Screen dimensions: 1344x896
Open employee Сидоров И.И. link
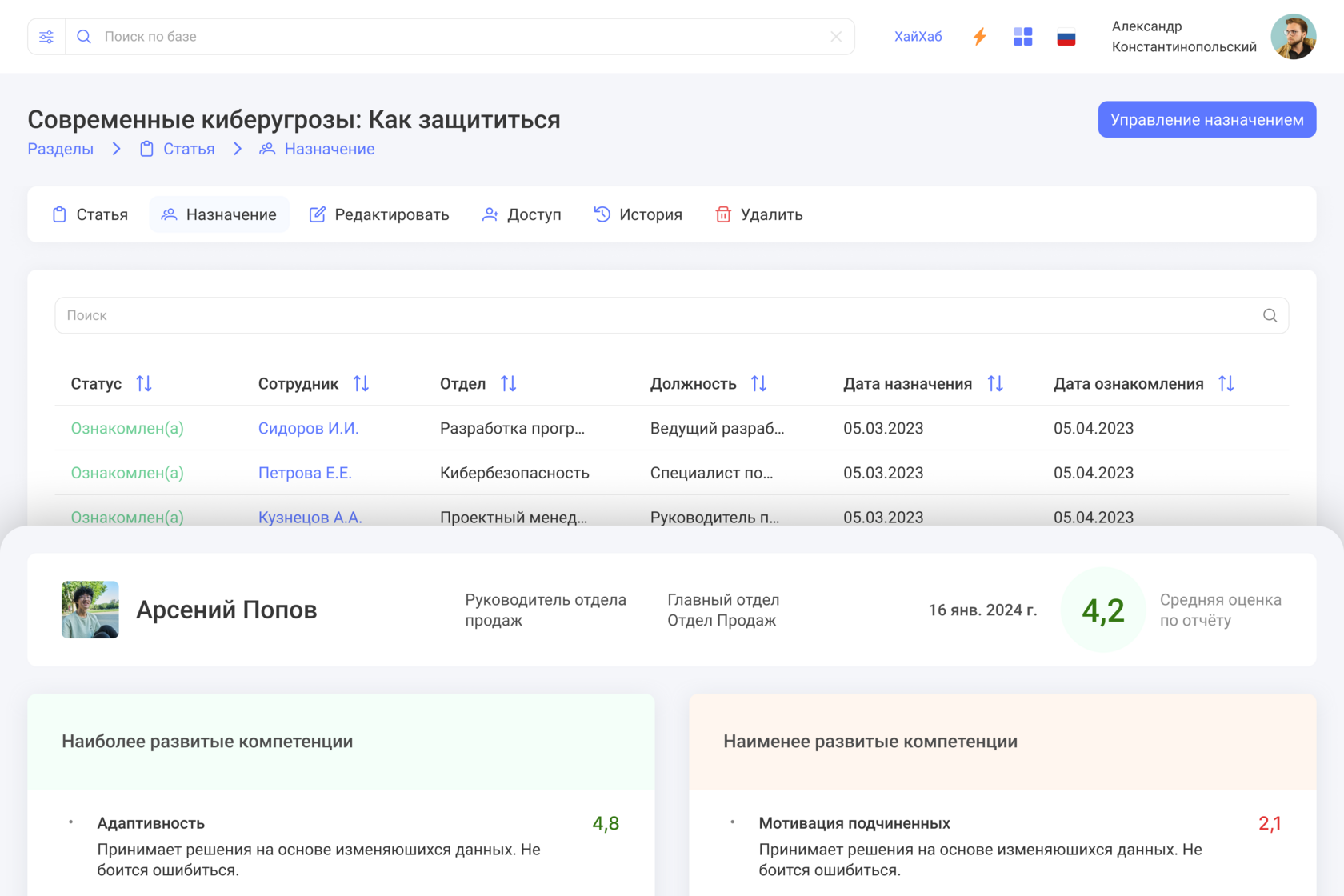tap(308, 428)
